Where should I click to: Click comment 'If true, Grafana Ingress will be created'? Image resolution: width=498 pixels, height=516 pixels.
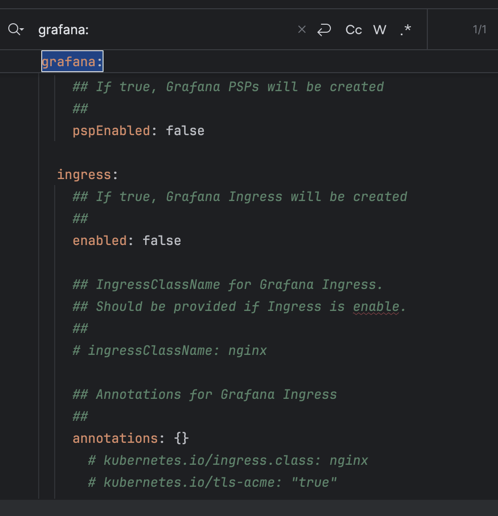pyautogui.click(x=240, y=197)
